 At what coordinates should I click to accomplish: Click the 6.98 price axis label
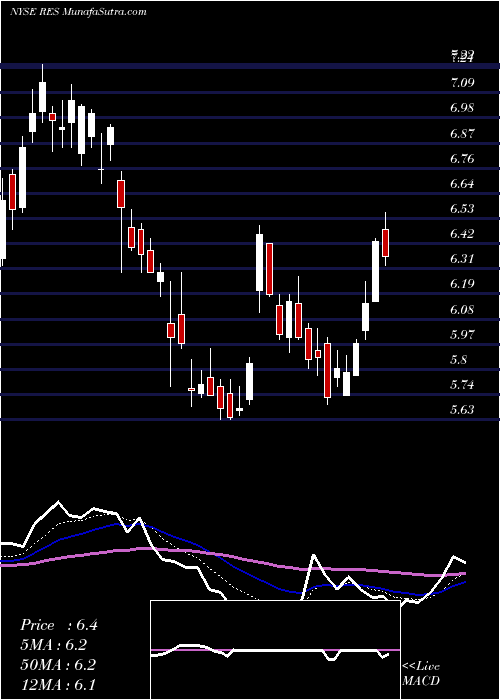462,108
